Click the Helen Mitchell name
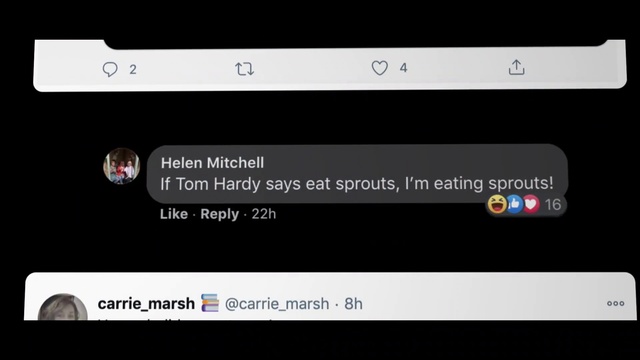Screen dimensions: 640x360 [x=212, y=163]
